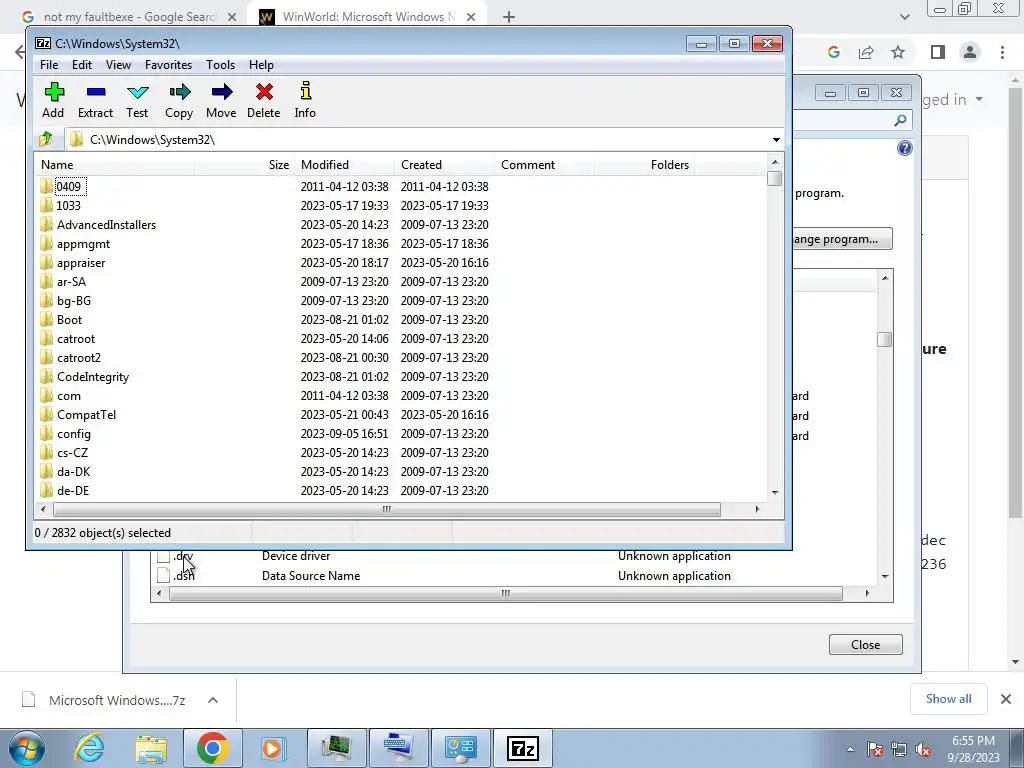Open the Tools menu

tap(221, 65)
